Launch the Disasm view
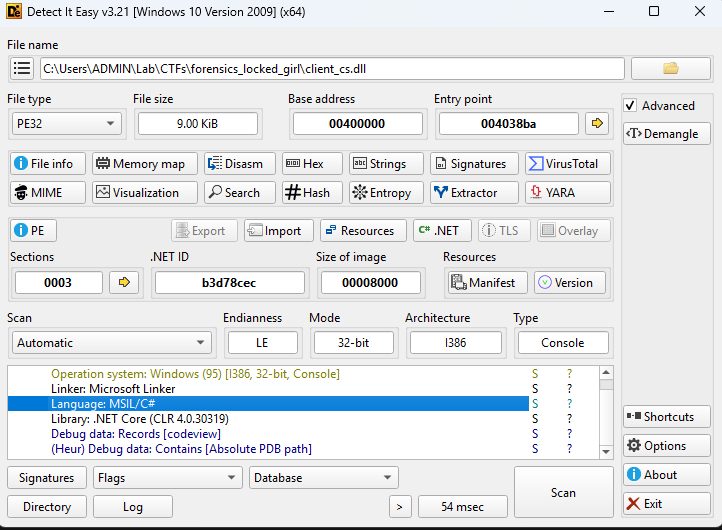 pos(240,163)
